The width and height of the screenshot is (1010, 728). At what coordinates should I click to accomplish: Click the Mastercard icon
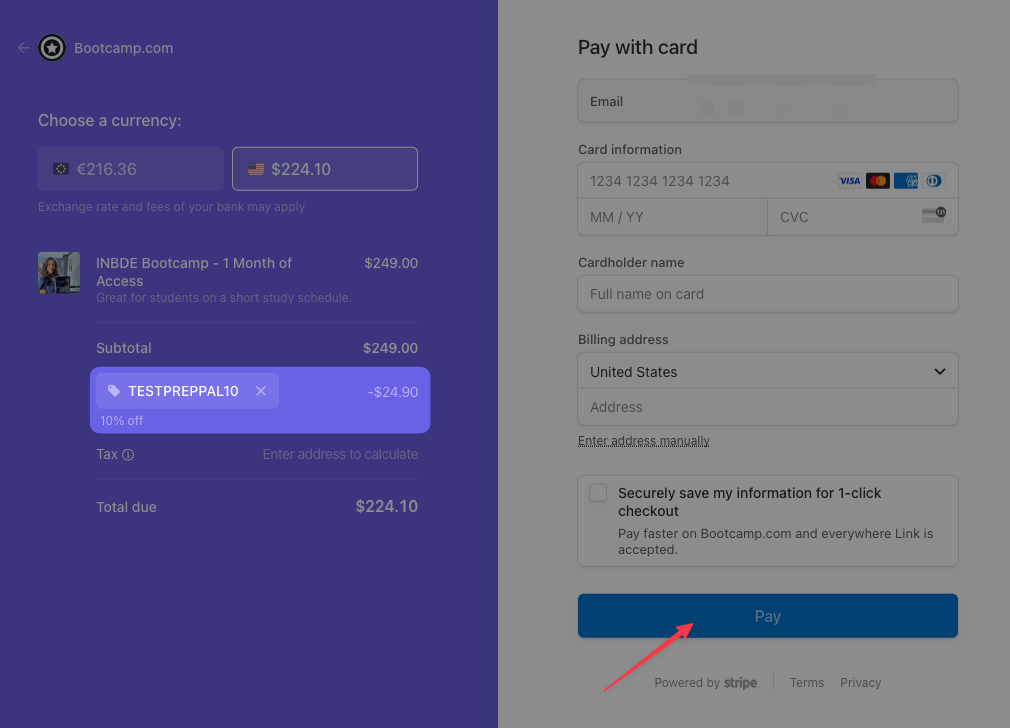878,181
